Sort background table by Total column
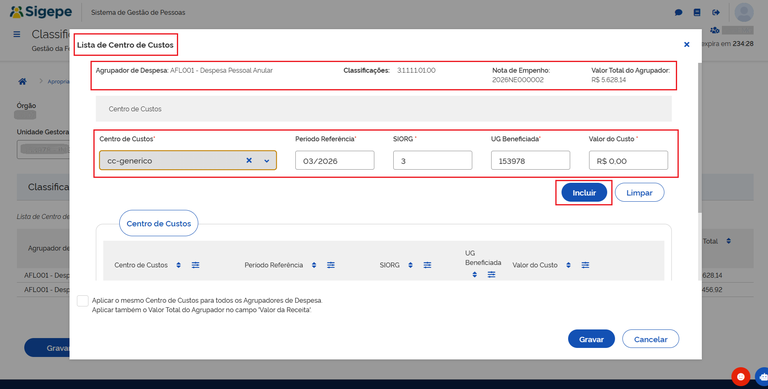768x389 pixels. point(728,241)
